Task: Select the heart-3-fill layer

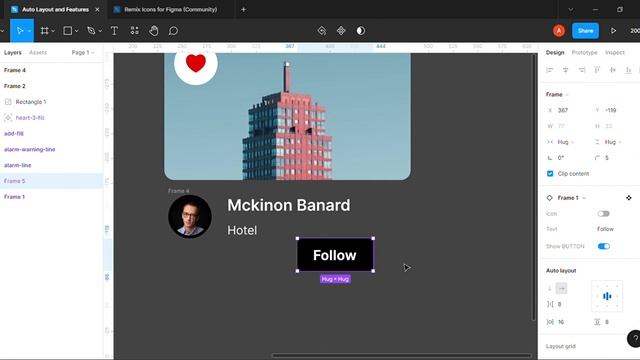Action: coord(51,118)
